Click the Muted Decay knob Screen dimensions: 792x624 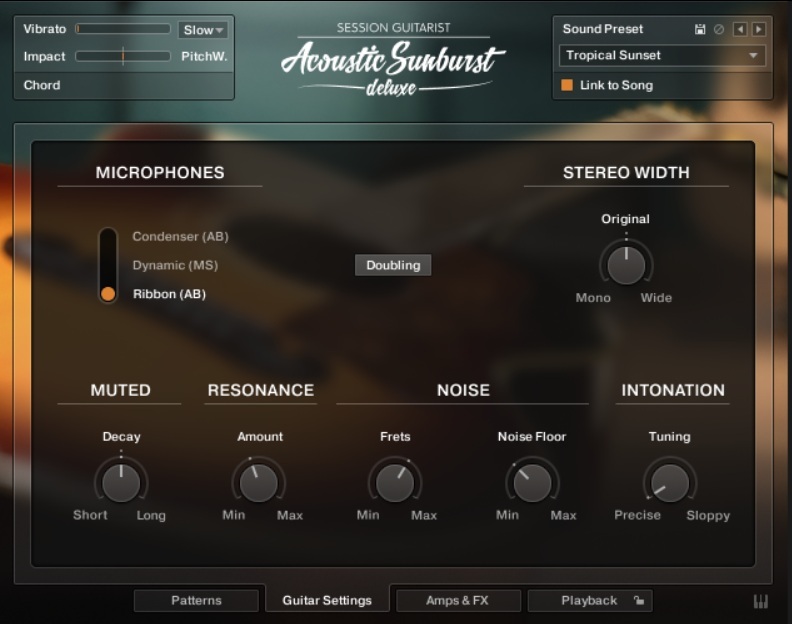tap(121, 483)
